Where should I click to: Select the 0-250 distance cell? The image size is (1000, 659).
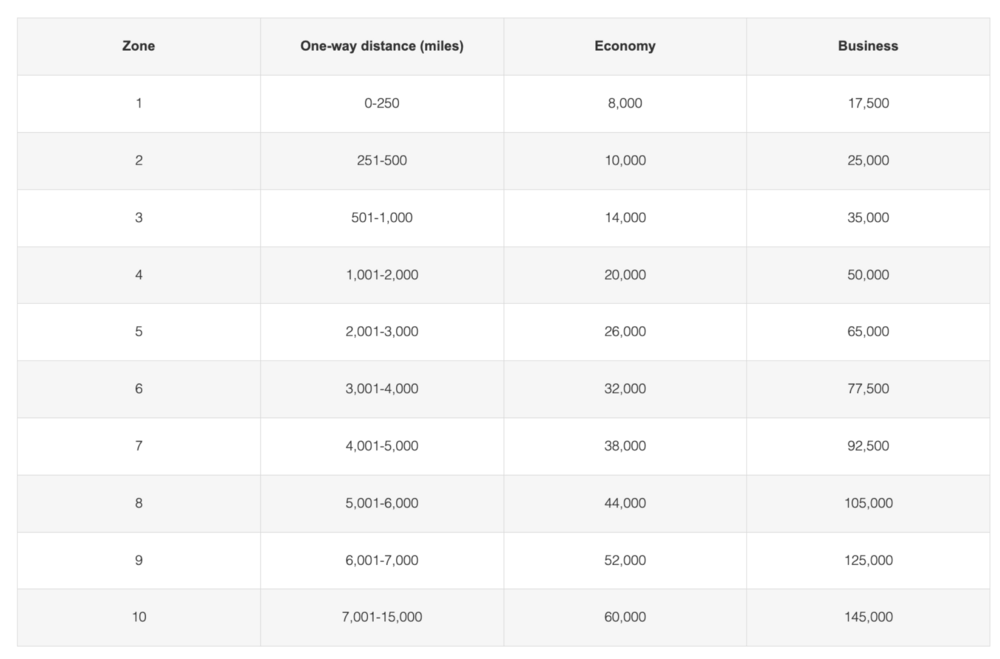381,103
